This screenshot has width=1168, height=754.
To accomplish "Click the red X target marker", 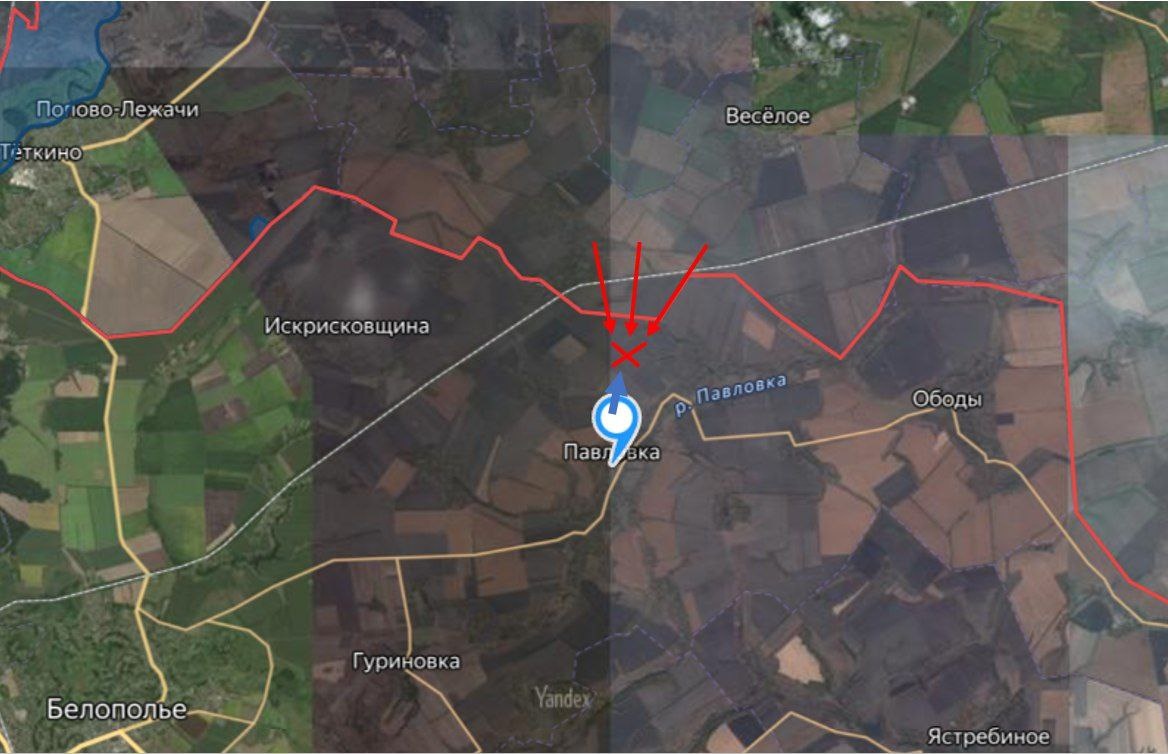I will pos(626,355).
